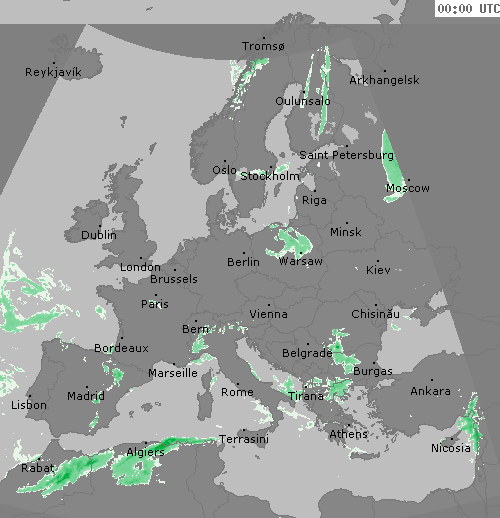Click the 00:00 UTC timestamp

pyautogui.click(x=468, y=8)
